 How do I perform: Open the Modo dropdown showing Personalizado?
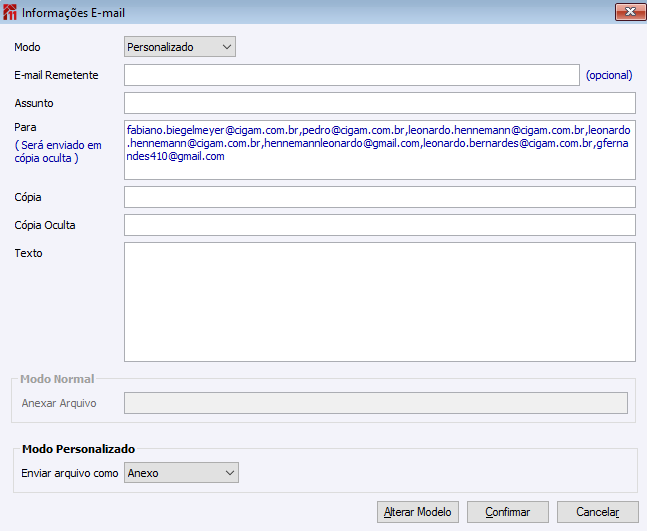click(179, 47)
